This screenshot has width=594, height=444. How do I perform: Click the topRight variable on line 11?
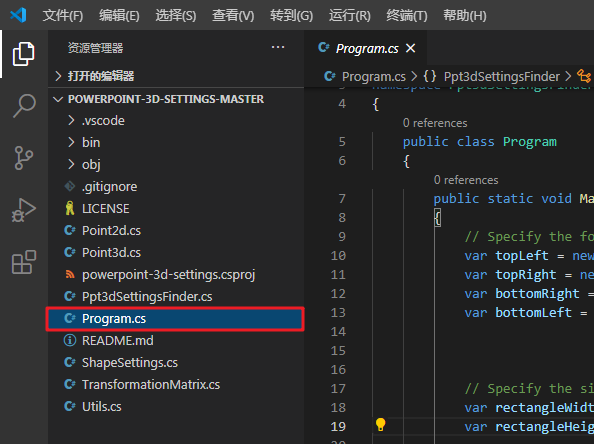pos(525,275)
